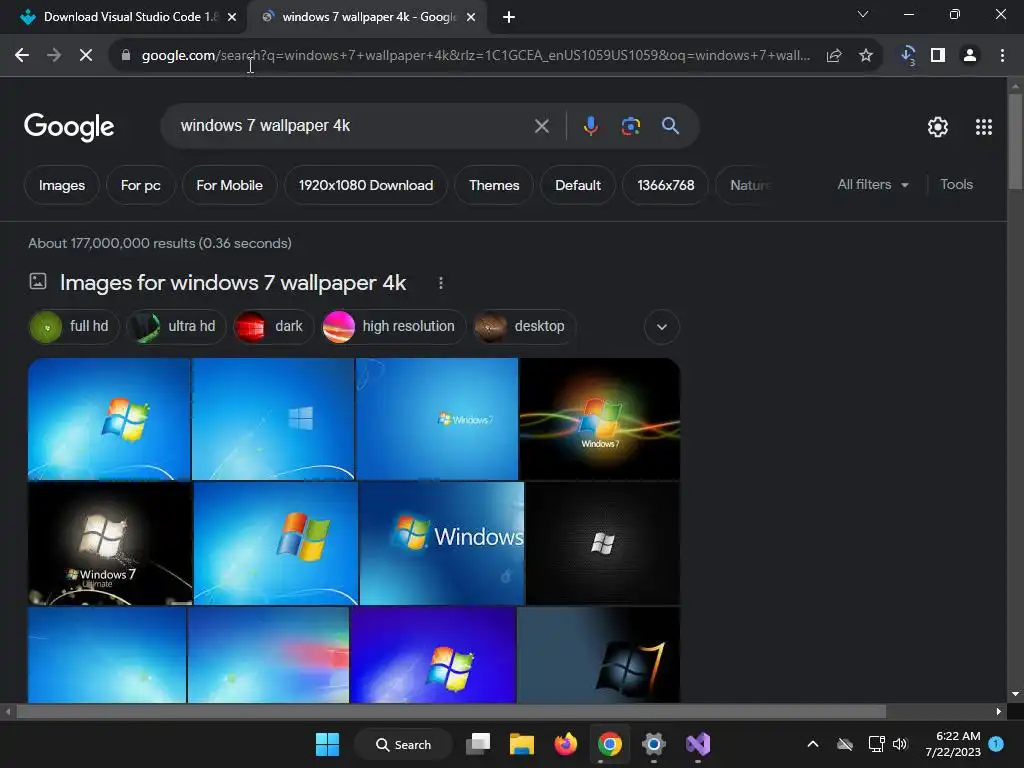Stop loading the page

click(x=86, y=56)
